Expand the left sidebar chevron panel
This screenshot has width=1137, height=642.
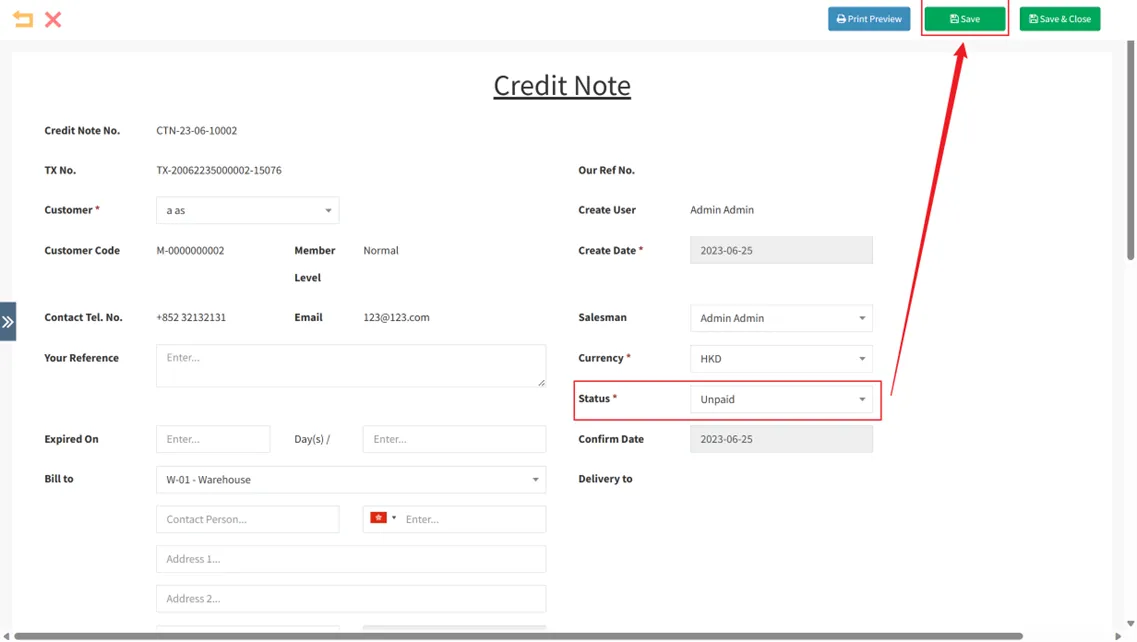tap(8, 322)
